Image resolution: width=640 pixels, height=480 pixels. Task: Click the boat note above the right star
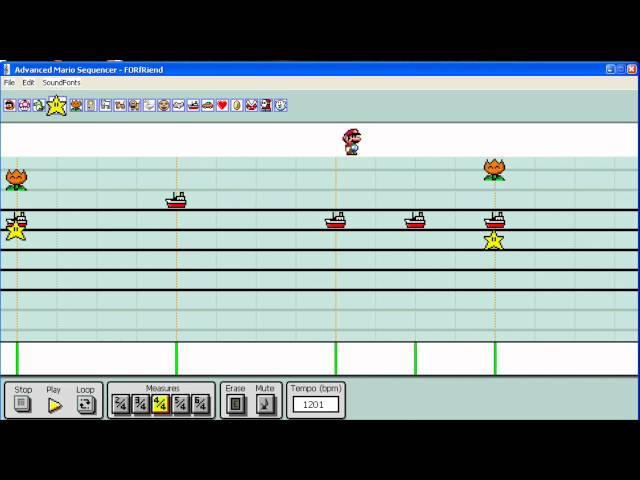coord(495,220)
